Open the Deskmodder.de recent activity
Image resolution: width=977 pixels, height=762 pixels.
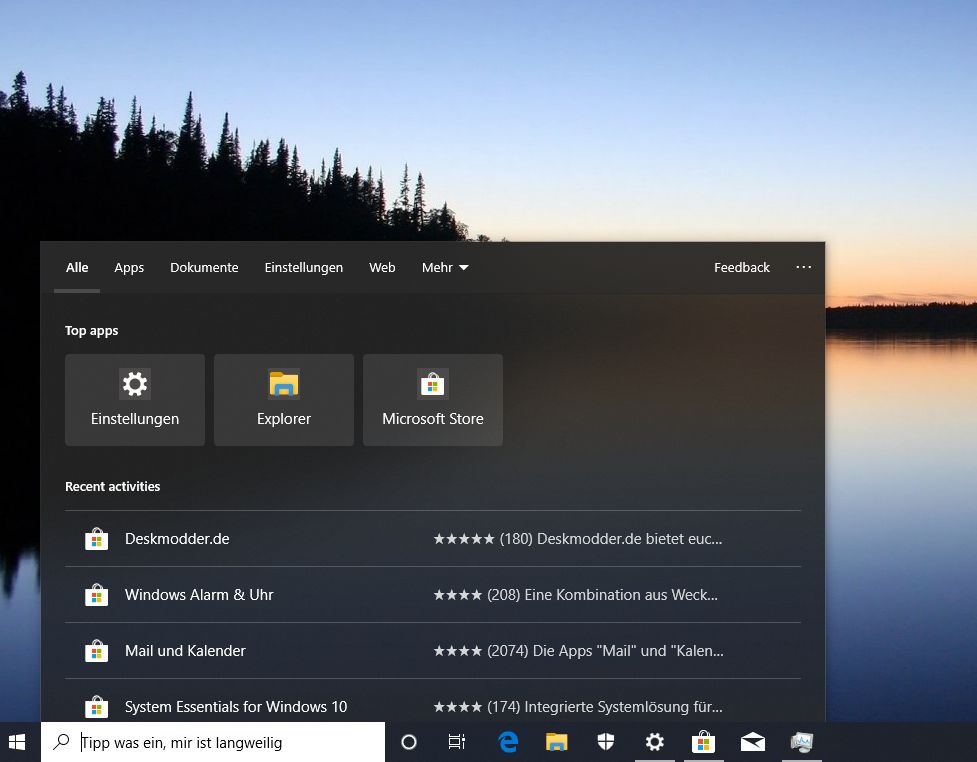[433, 539]
